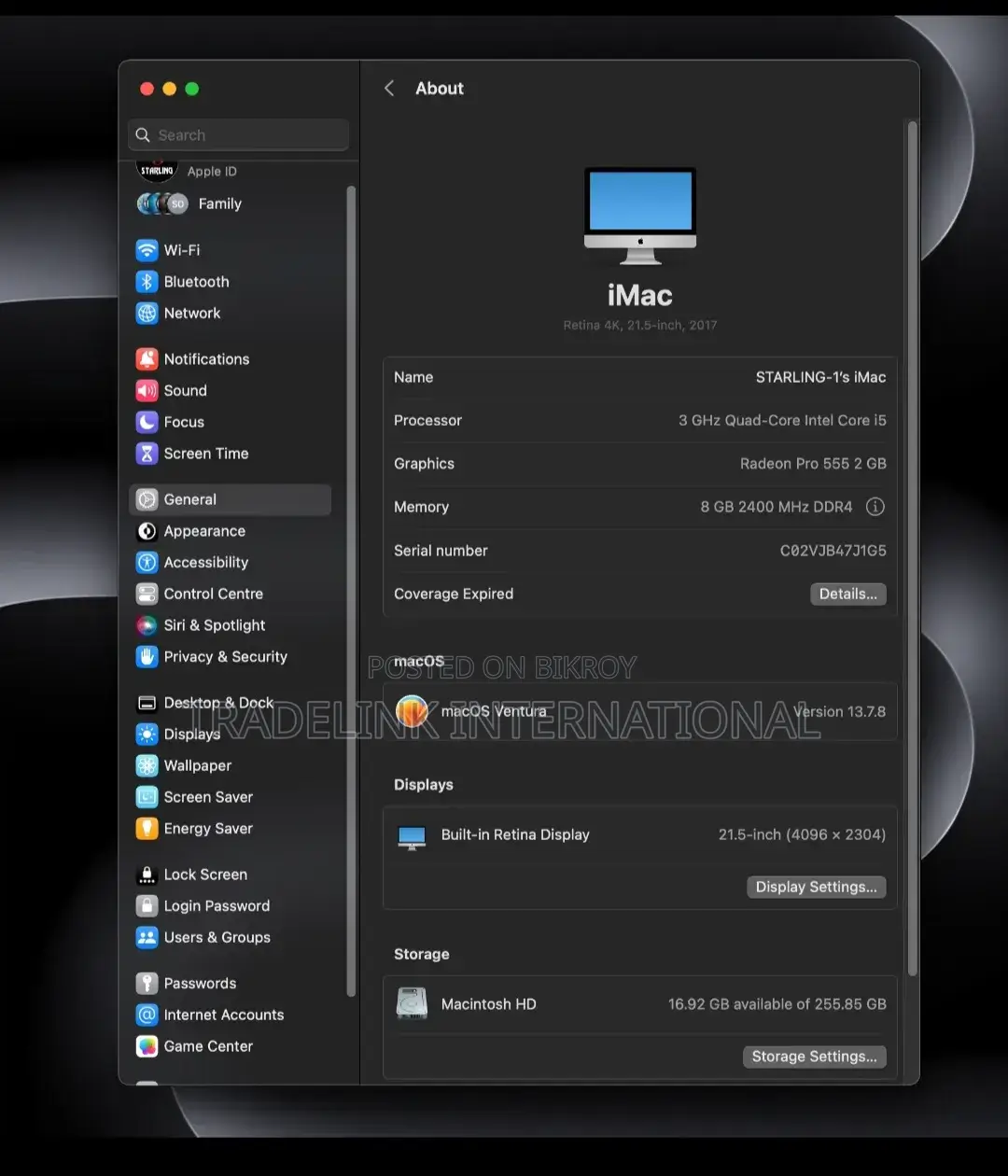This screenshot has width=1008, height=1176.
Task: Click the serial number C02VJB47J1G5
Action: tap(833, 551)
